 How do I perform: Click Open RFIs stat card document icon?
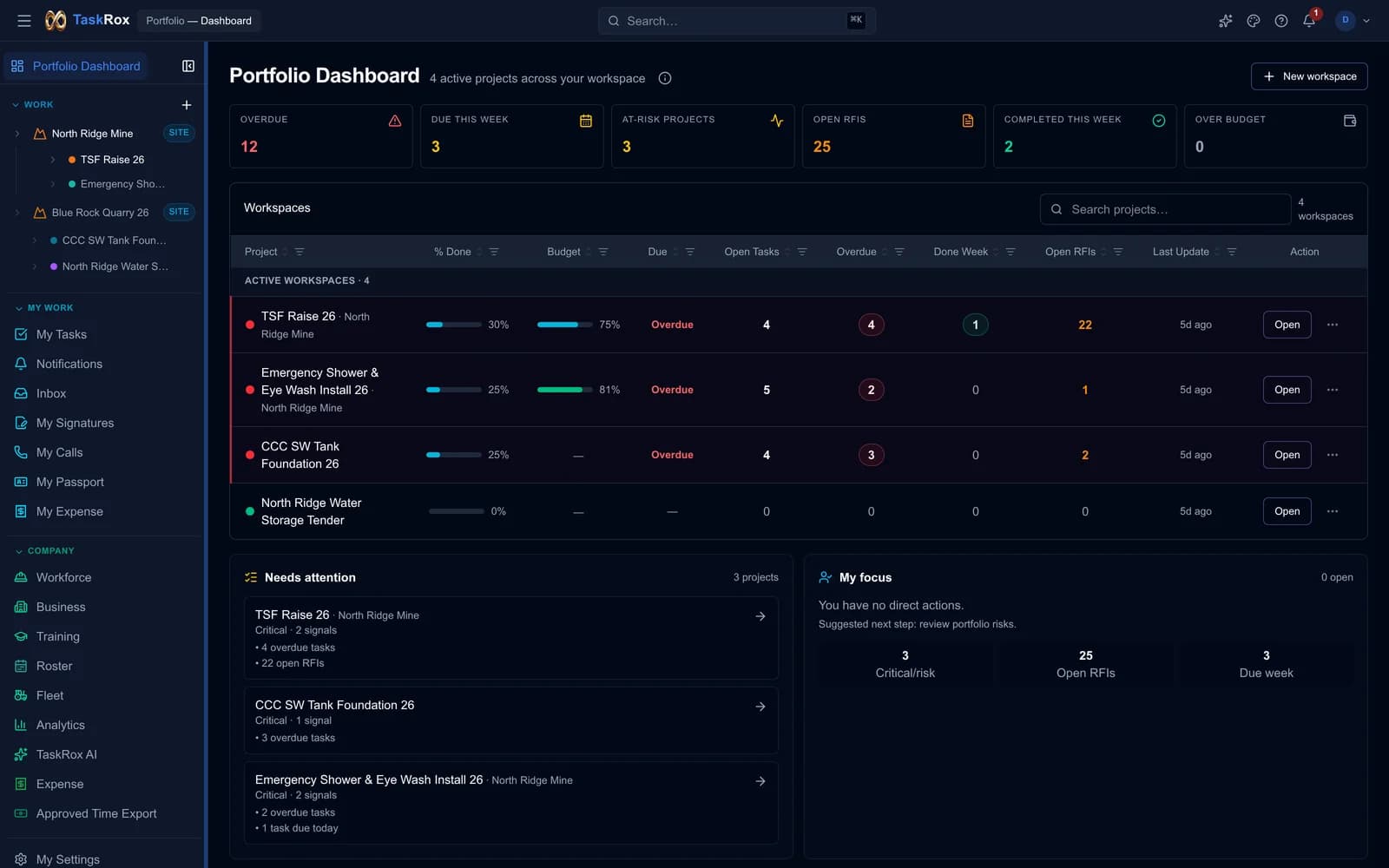pos(968,121)
